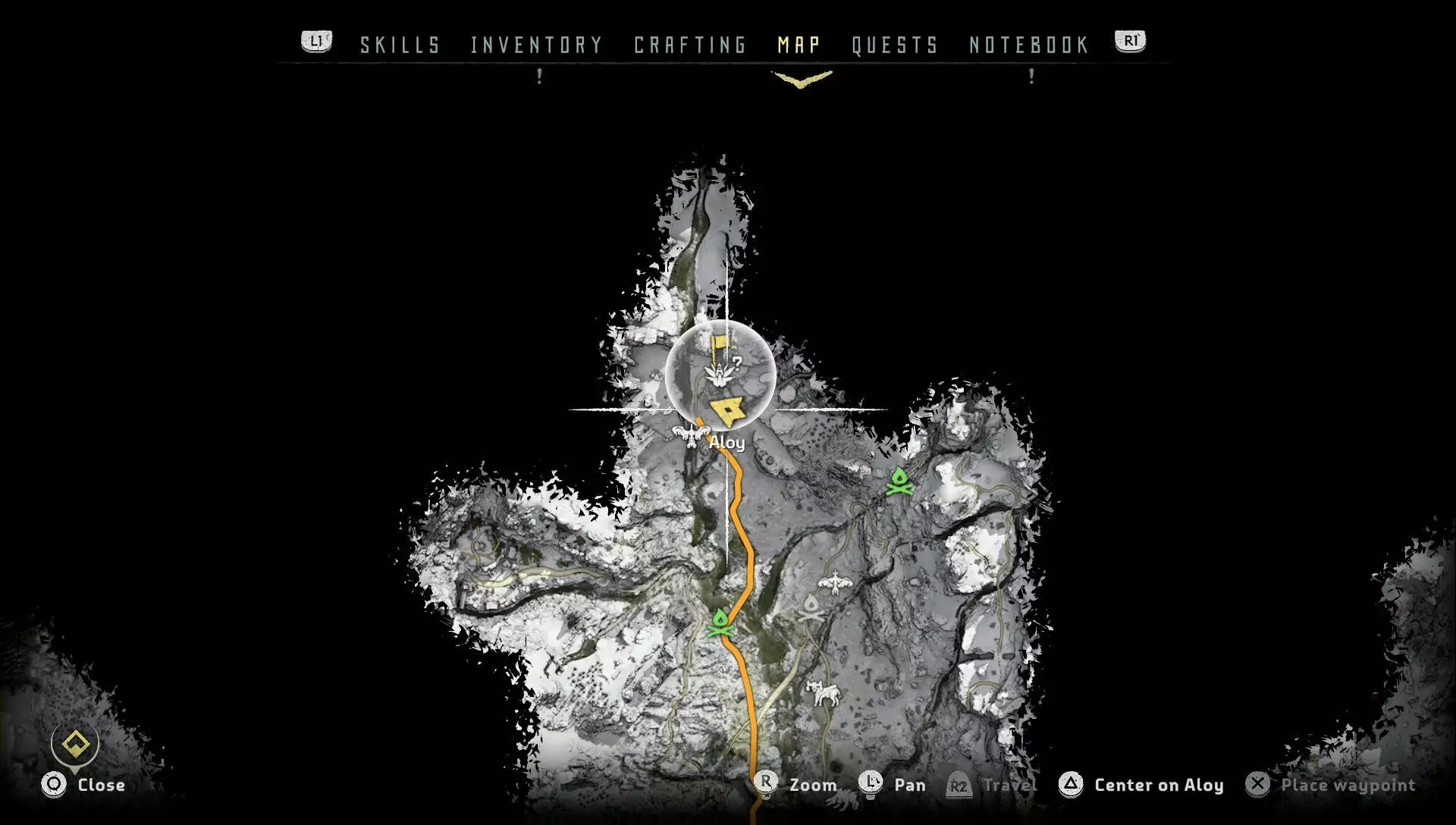Screen dimensions: 1456x825
Task: Click the four-legged herd machine site icon
Action: (x=823, y=692)
